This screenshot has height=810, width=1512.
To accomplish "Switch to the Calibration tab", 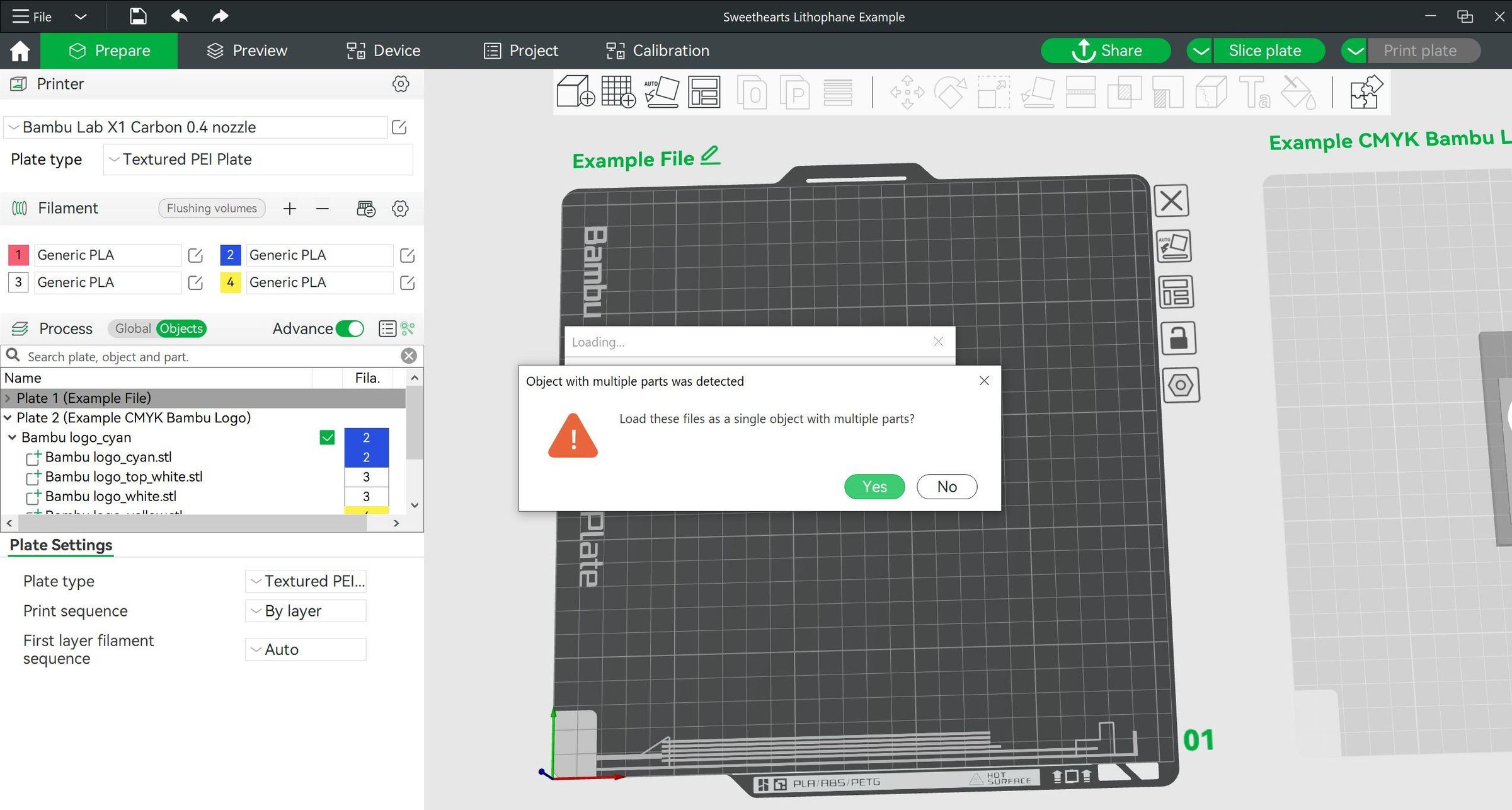I will tap(658, 50).
